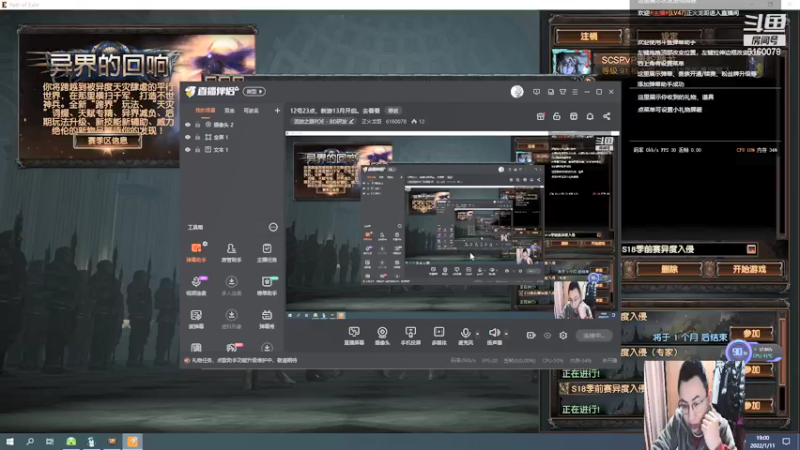Viewport: 800px width, 450px height.
Task: Select the 多媒体 multimedia source button
Action: coord(439,336)
